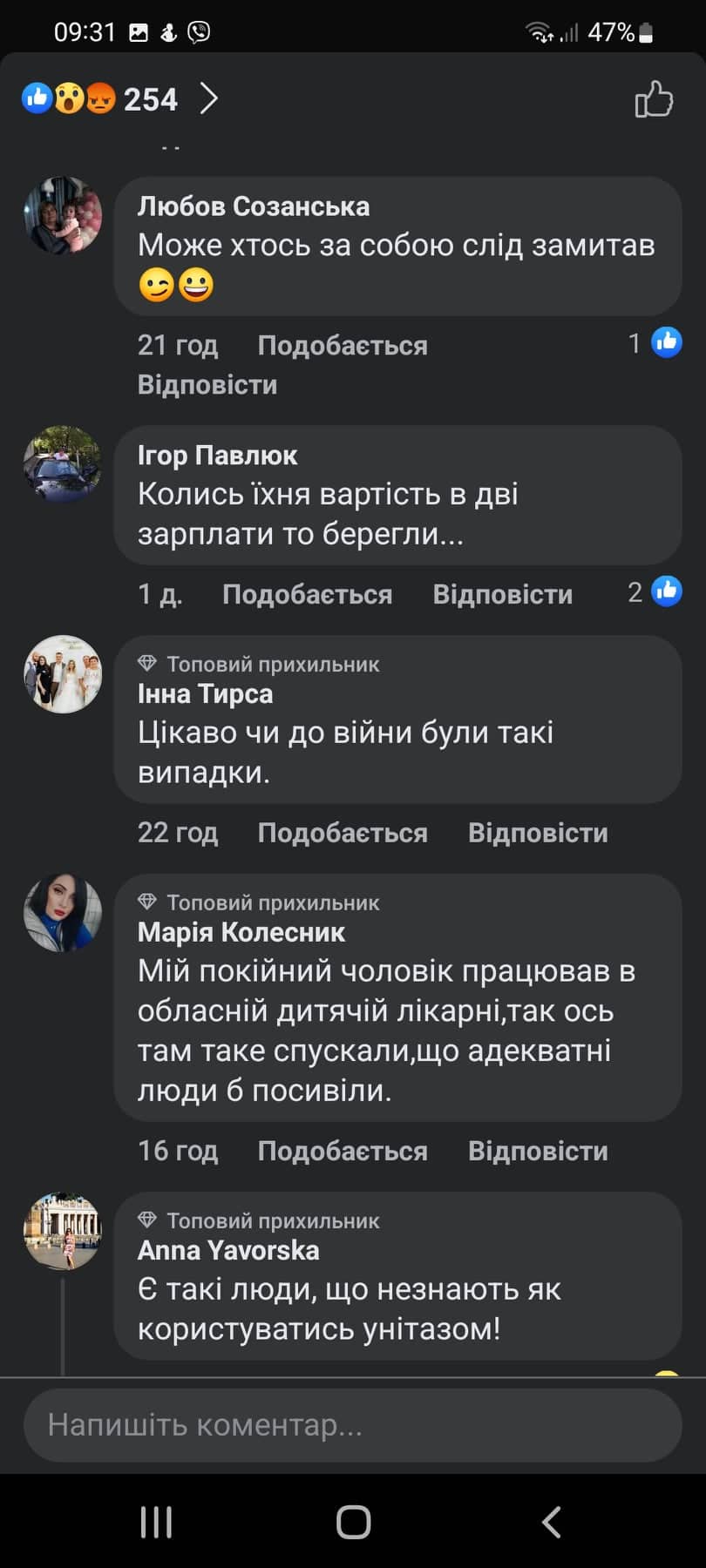Like Ігор Павлюк's comment via Подобається

[x=307, y=595]
